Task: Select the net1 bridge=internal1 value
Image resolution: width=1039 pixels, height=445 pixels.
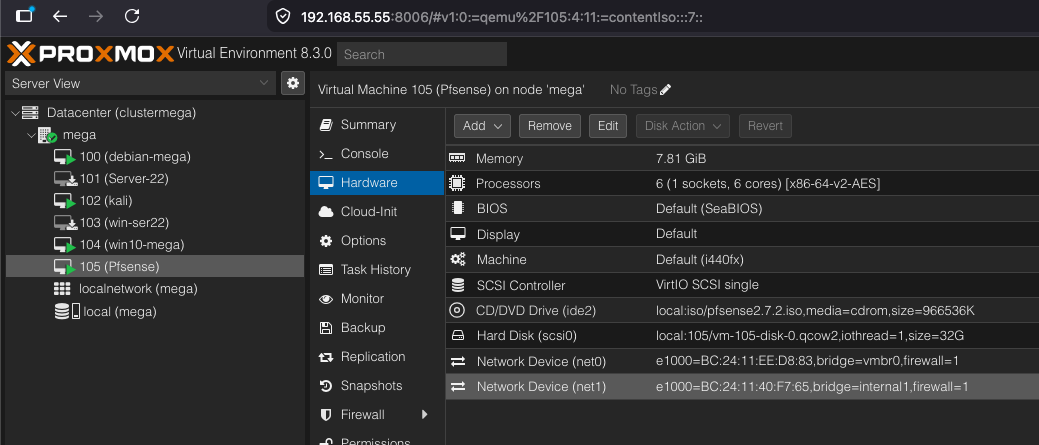Action: tap(812, 387)
